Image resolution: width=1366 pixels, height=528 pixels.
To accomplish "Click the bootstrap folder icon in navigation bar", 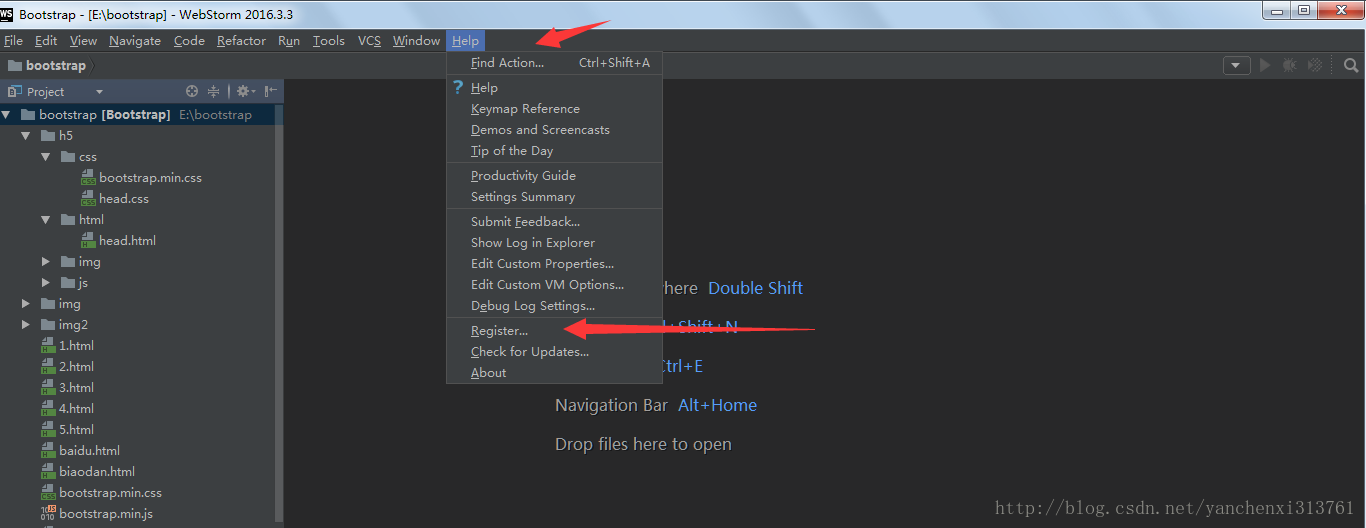I will click(x=15, y=65).
